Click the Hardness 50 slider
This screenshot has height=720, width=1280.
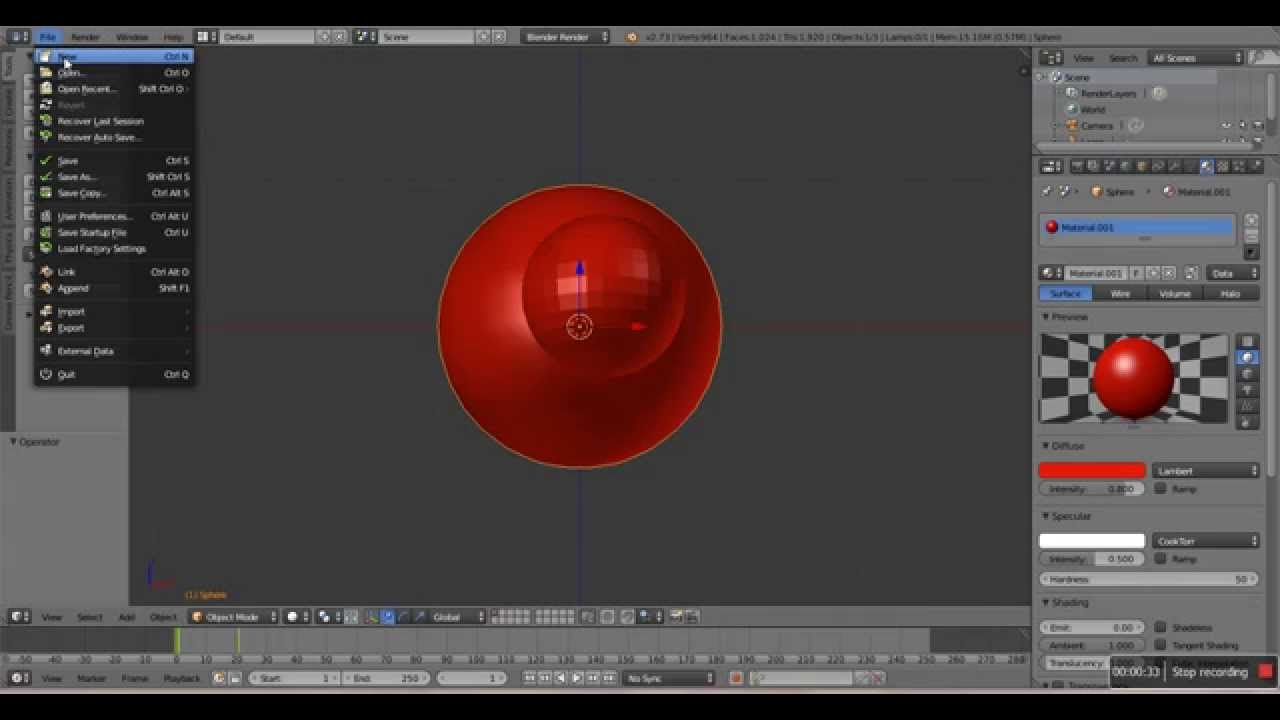[x=1149, y=580]
